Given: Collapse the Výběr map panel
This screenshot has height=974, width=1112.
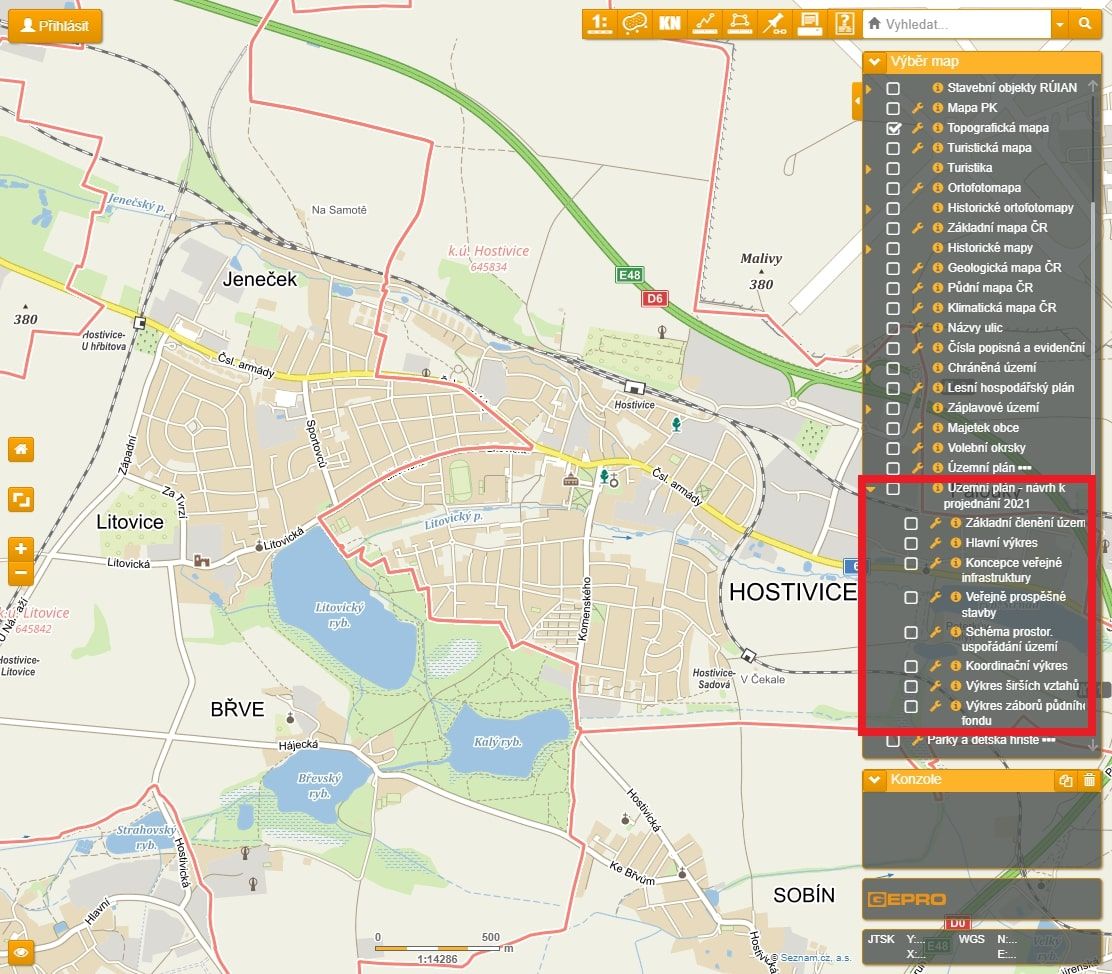Looking at the screenshot, I should pyautogui.click(x=875, y=62).
